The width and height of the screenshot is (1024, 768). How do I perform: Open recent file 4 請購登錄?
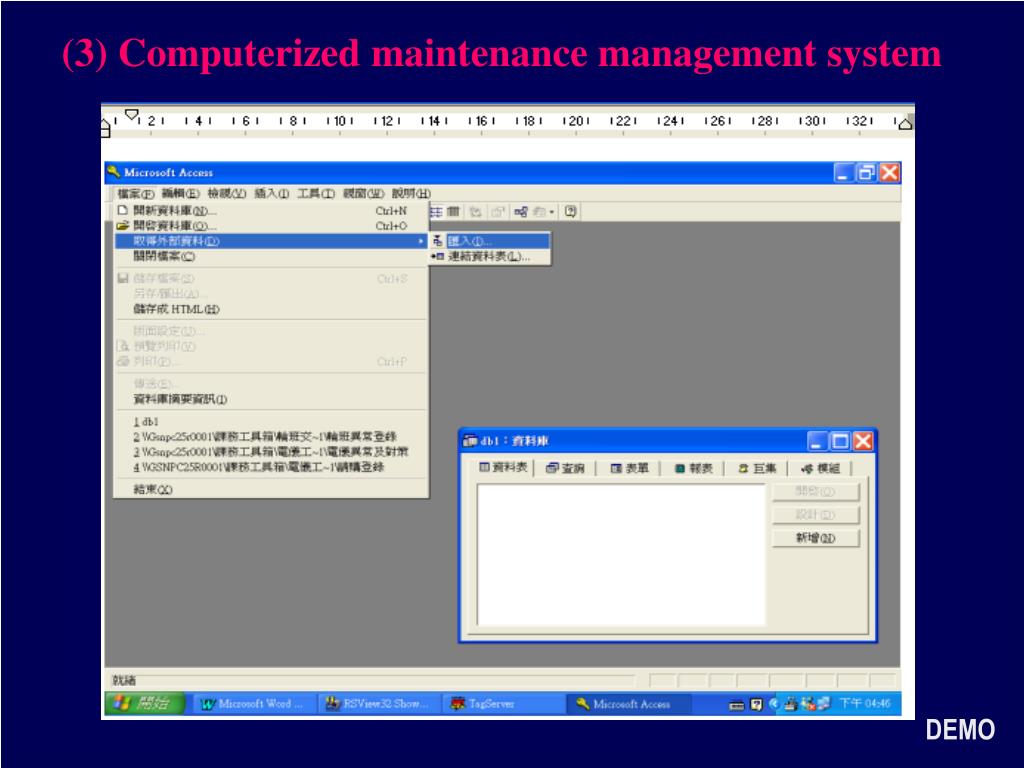271,467
